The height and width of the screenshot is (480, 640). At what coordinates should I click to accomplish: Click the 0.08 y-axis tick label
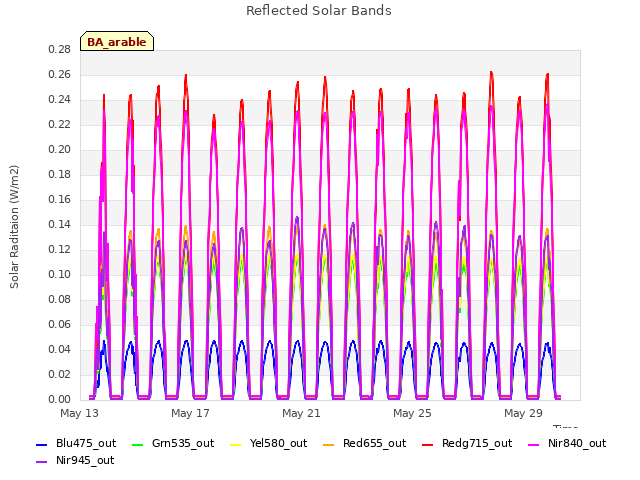point(60,300)
